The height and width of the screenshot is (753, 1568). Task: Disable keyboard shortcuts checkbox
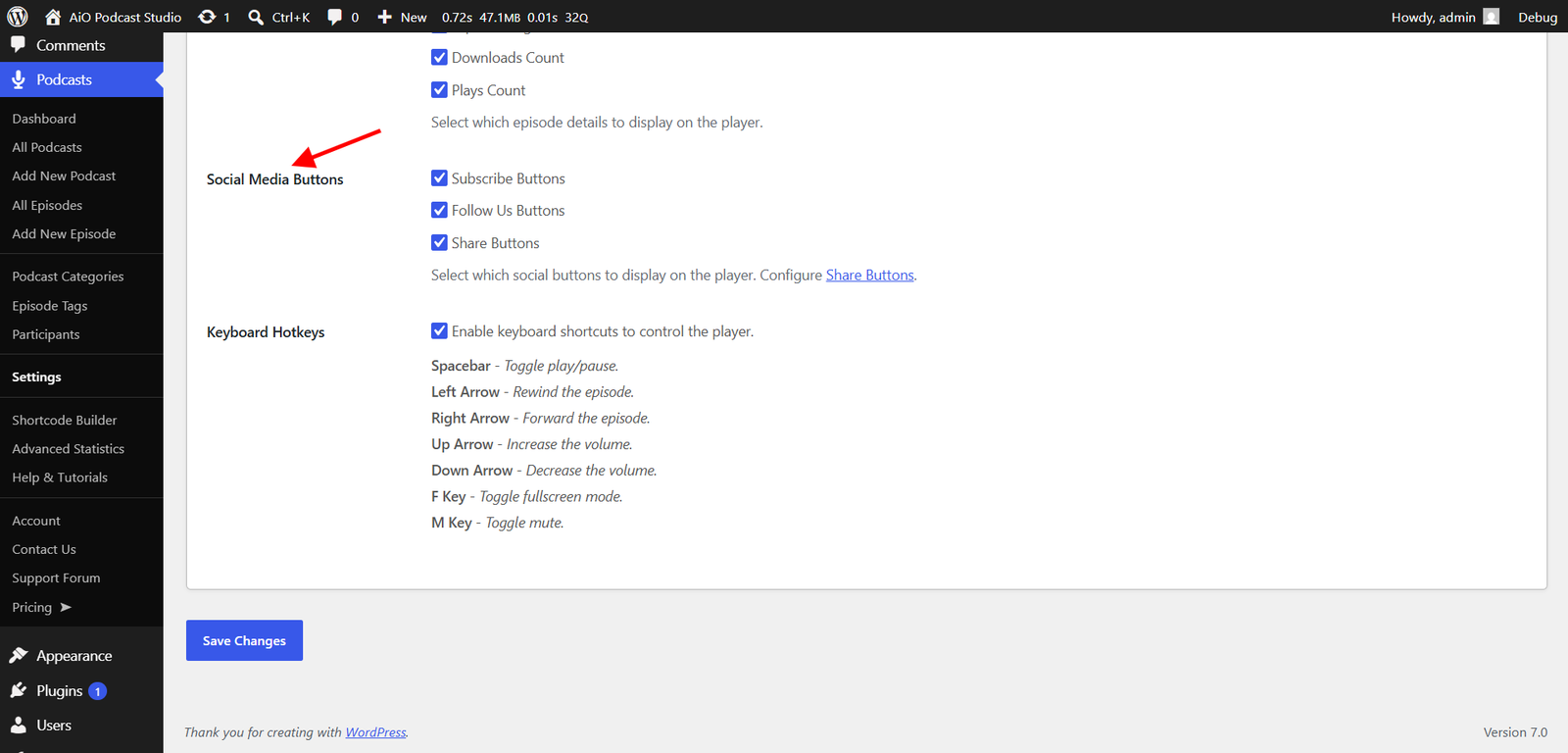tap(439, 331)
